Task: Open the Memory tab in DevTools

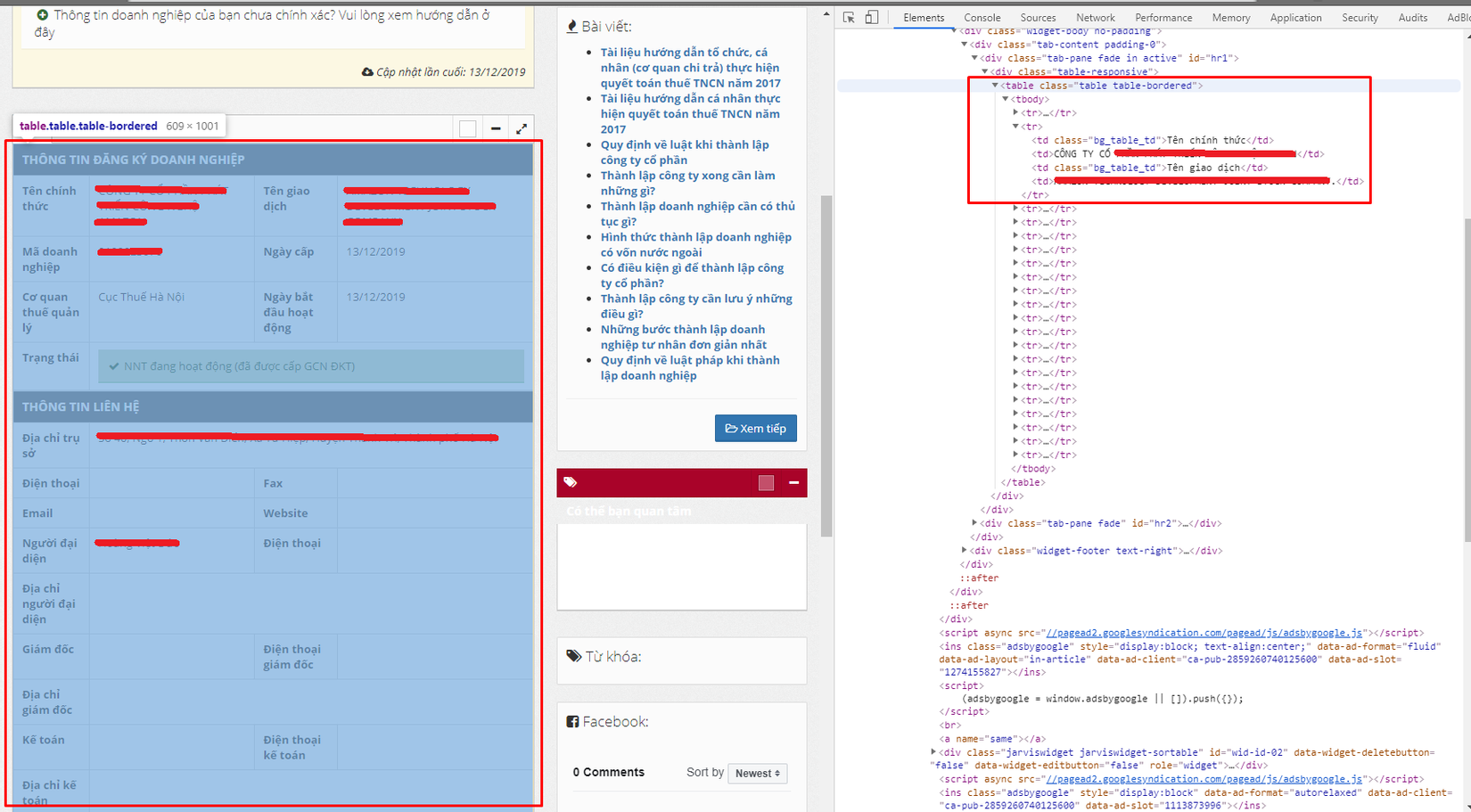Action: (1231, 18)
